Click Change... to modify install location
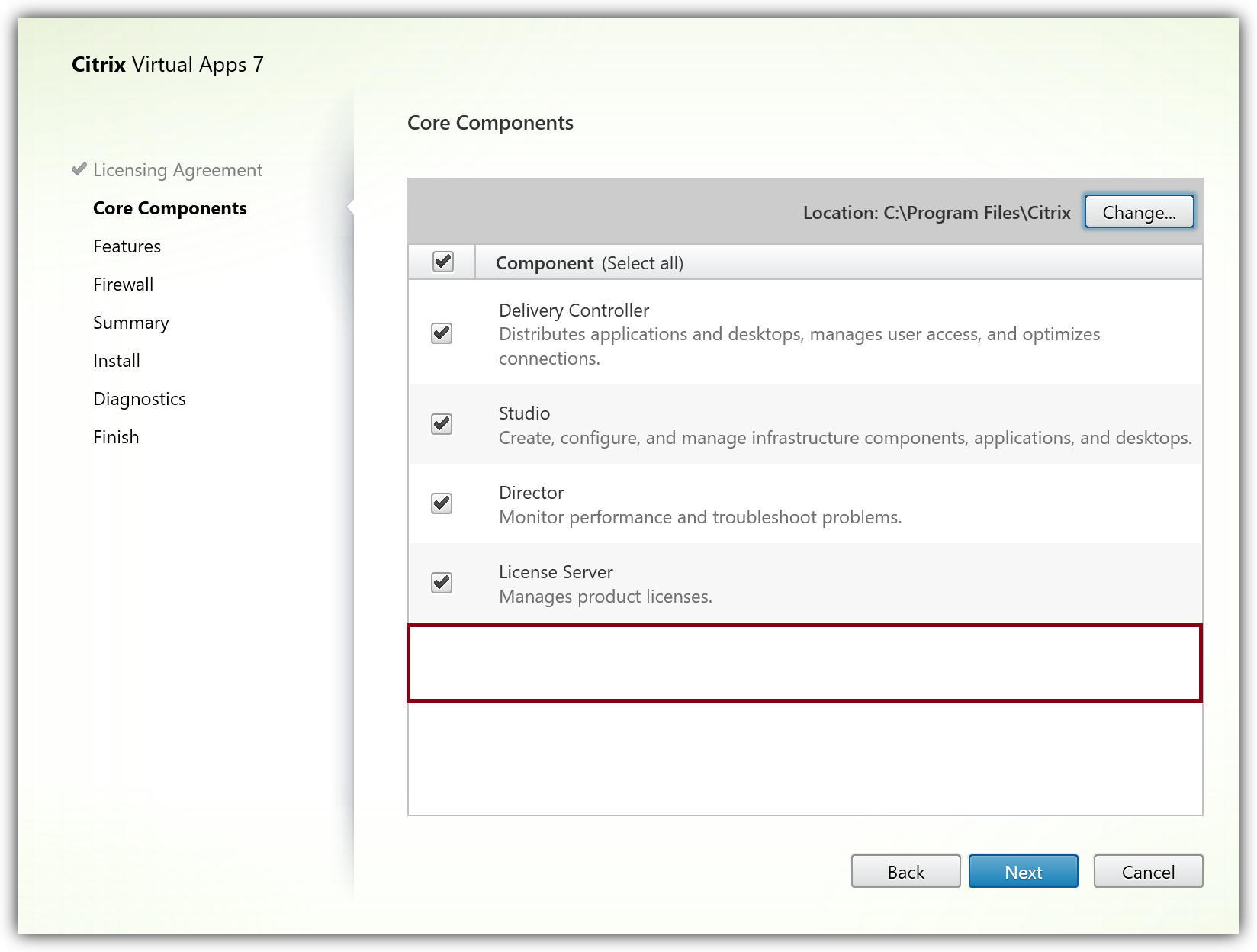1257x952 pixels. 1138,213
